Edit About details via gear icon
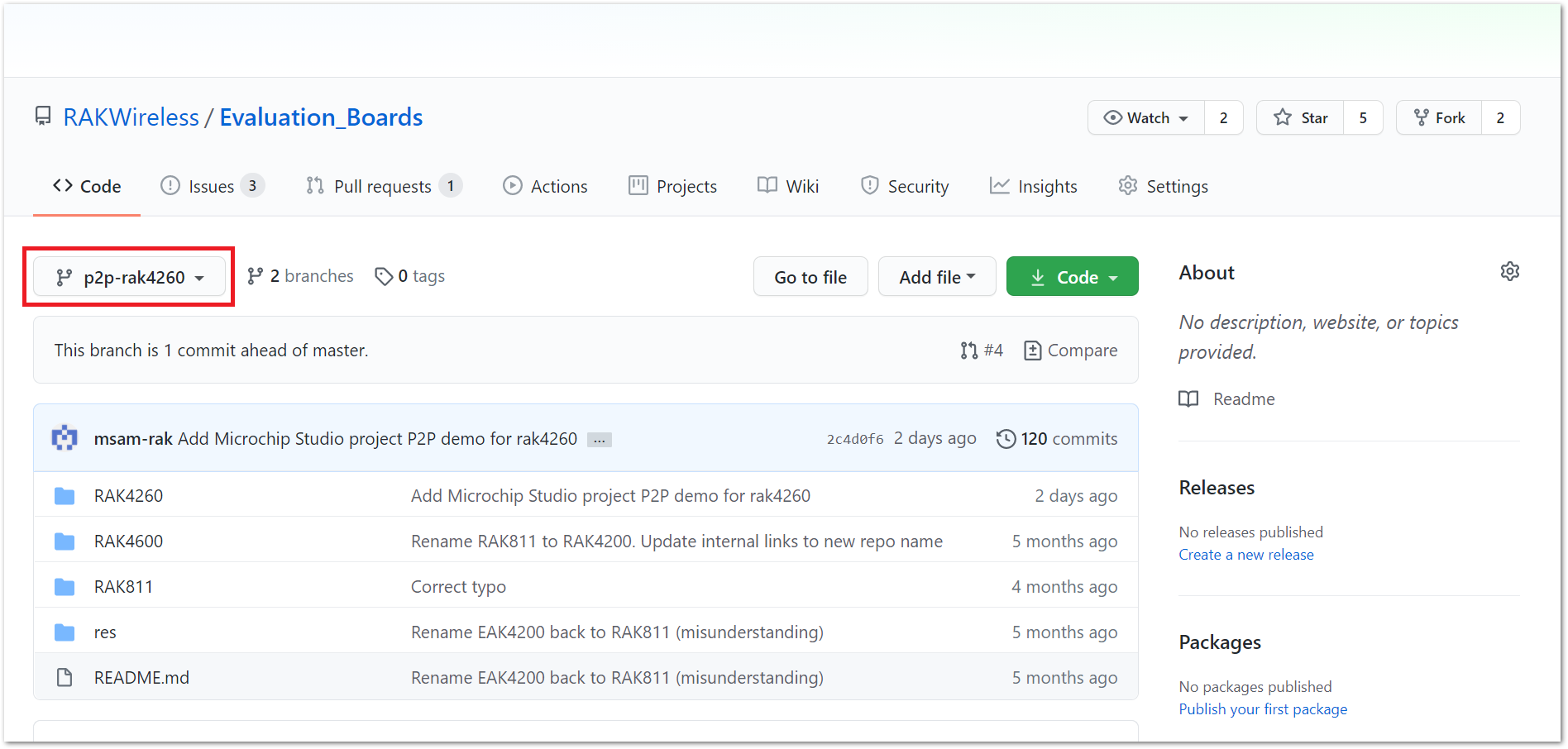 pos(1510,271)
